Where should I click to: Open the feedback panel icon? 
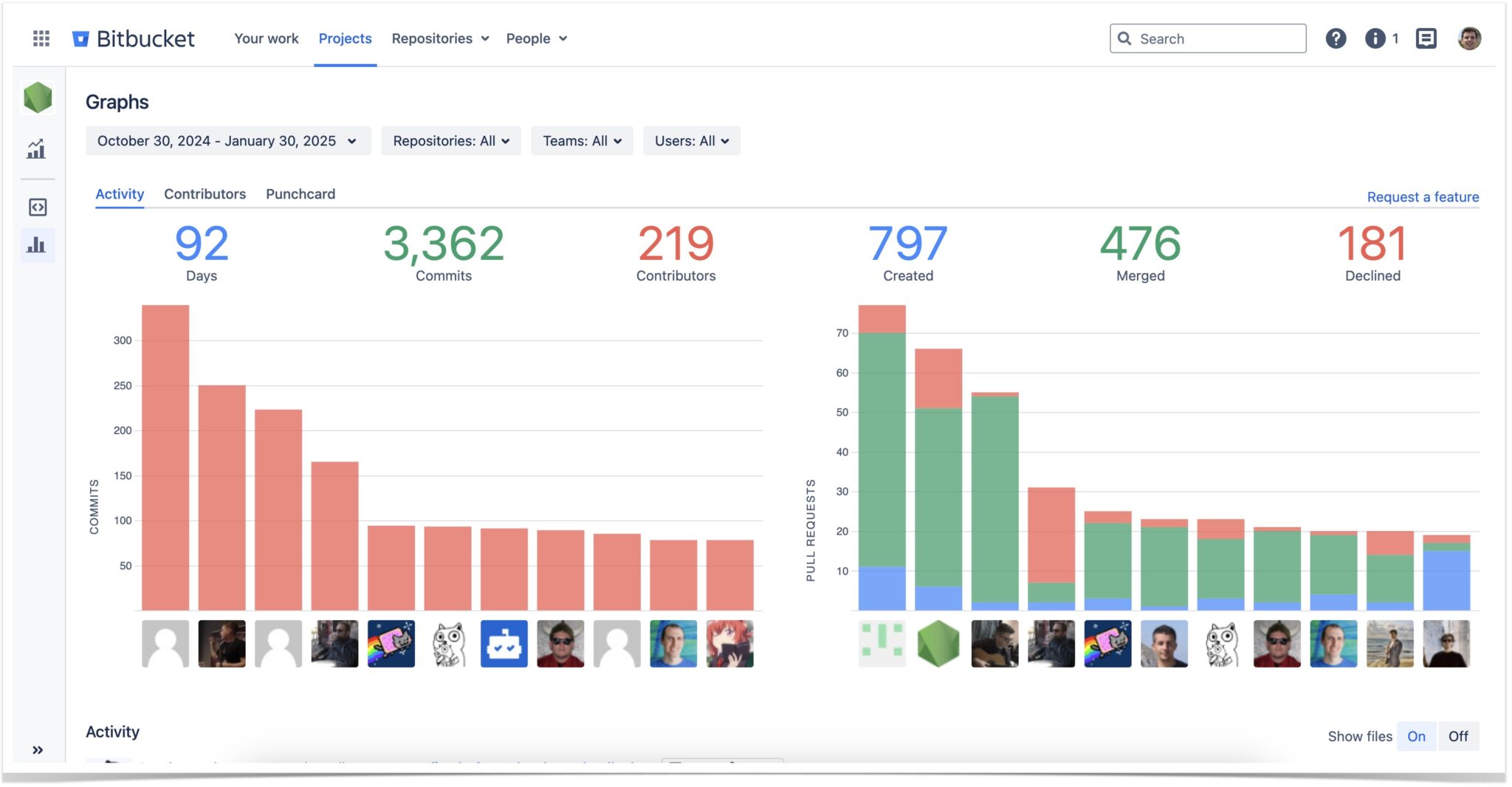[1427, 38]
